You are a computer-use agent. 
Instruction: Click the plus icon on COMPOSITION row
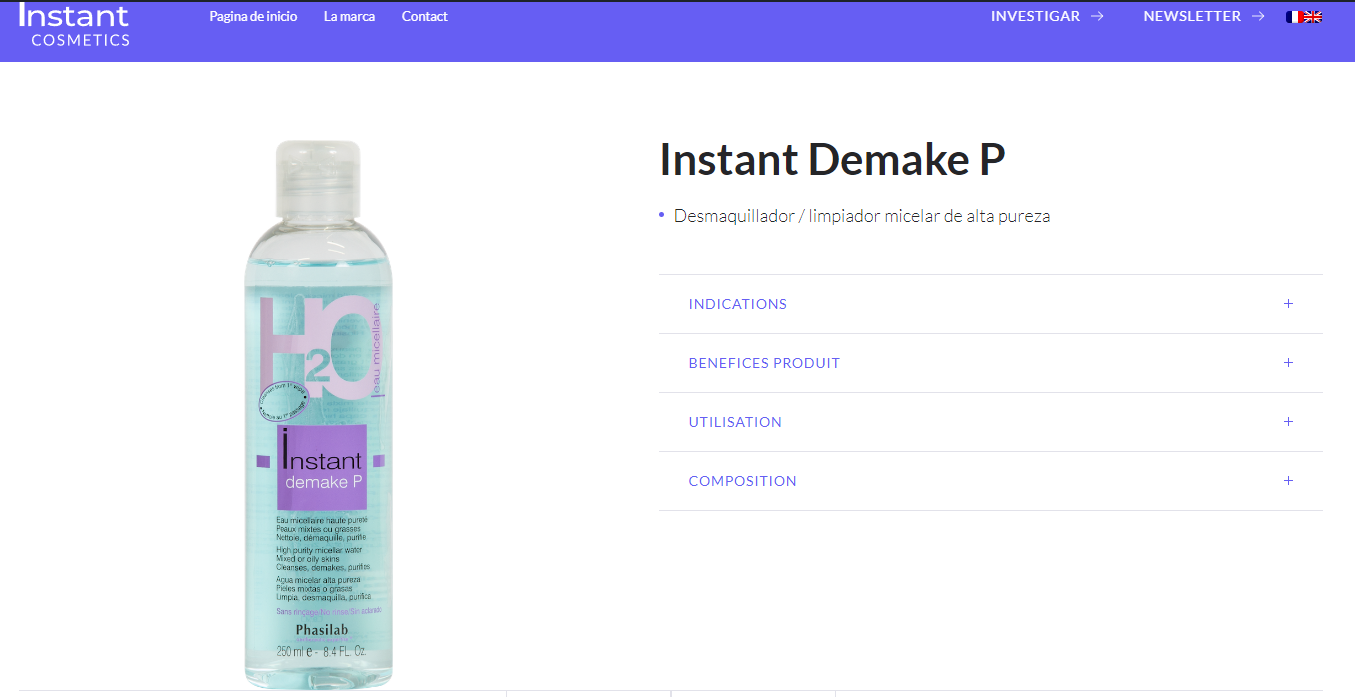[x=1288, y=480]
